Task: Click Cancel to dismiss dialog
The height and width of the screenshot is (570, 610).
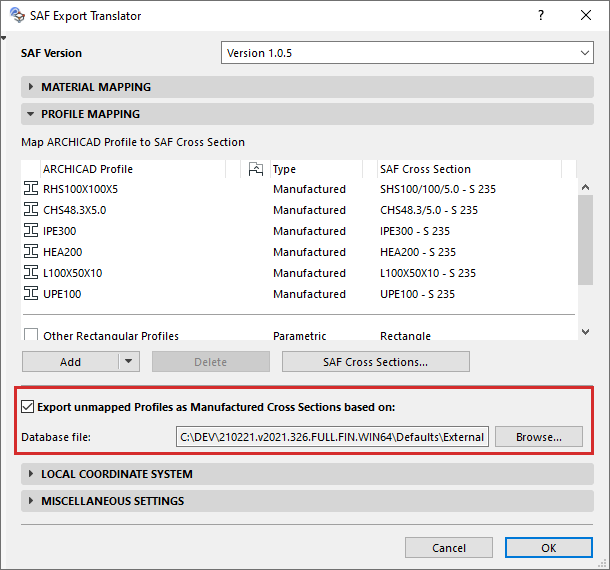Action: pos(449,547)
